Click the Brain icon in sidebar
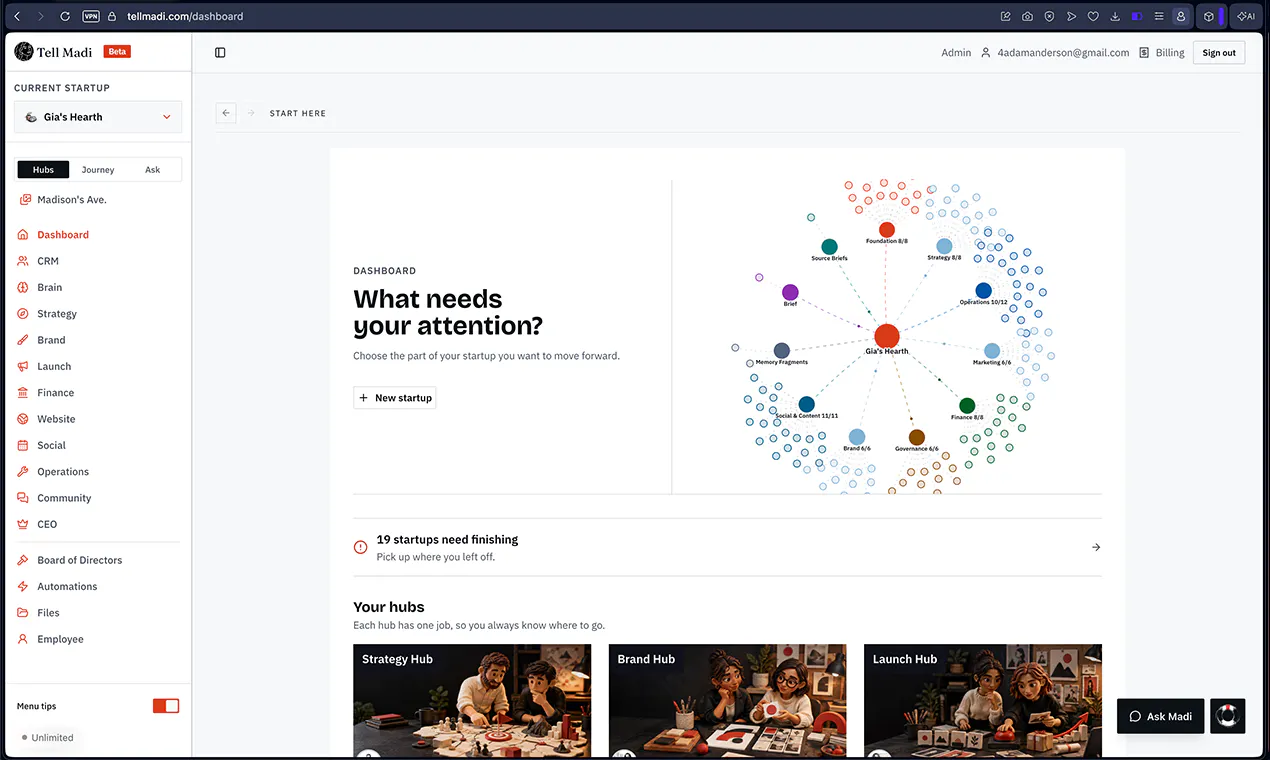The image size is (1270, 760). [x=24, y=287]
